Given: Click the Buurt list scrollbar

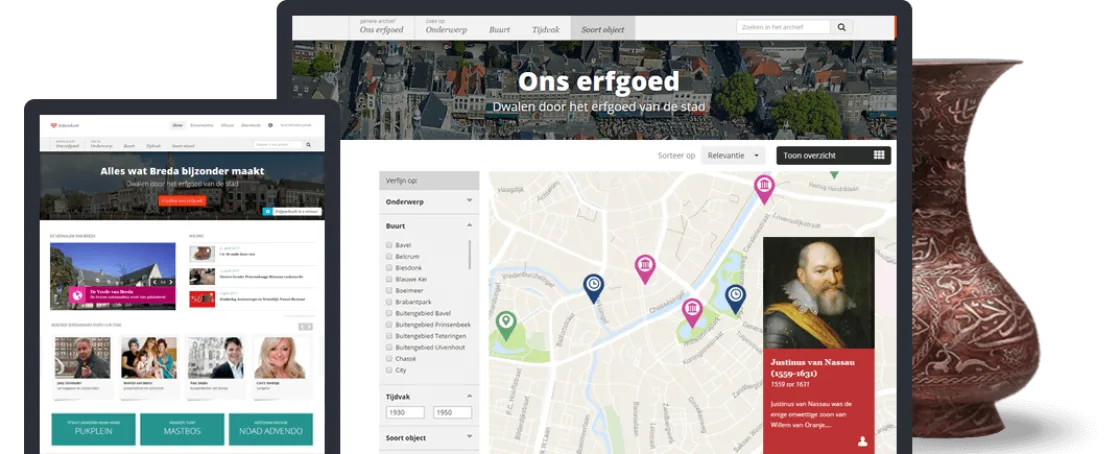Looking at the screenshot, I should coord(470,255).
